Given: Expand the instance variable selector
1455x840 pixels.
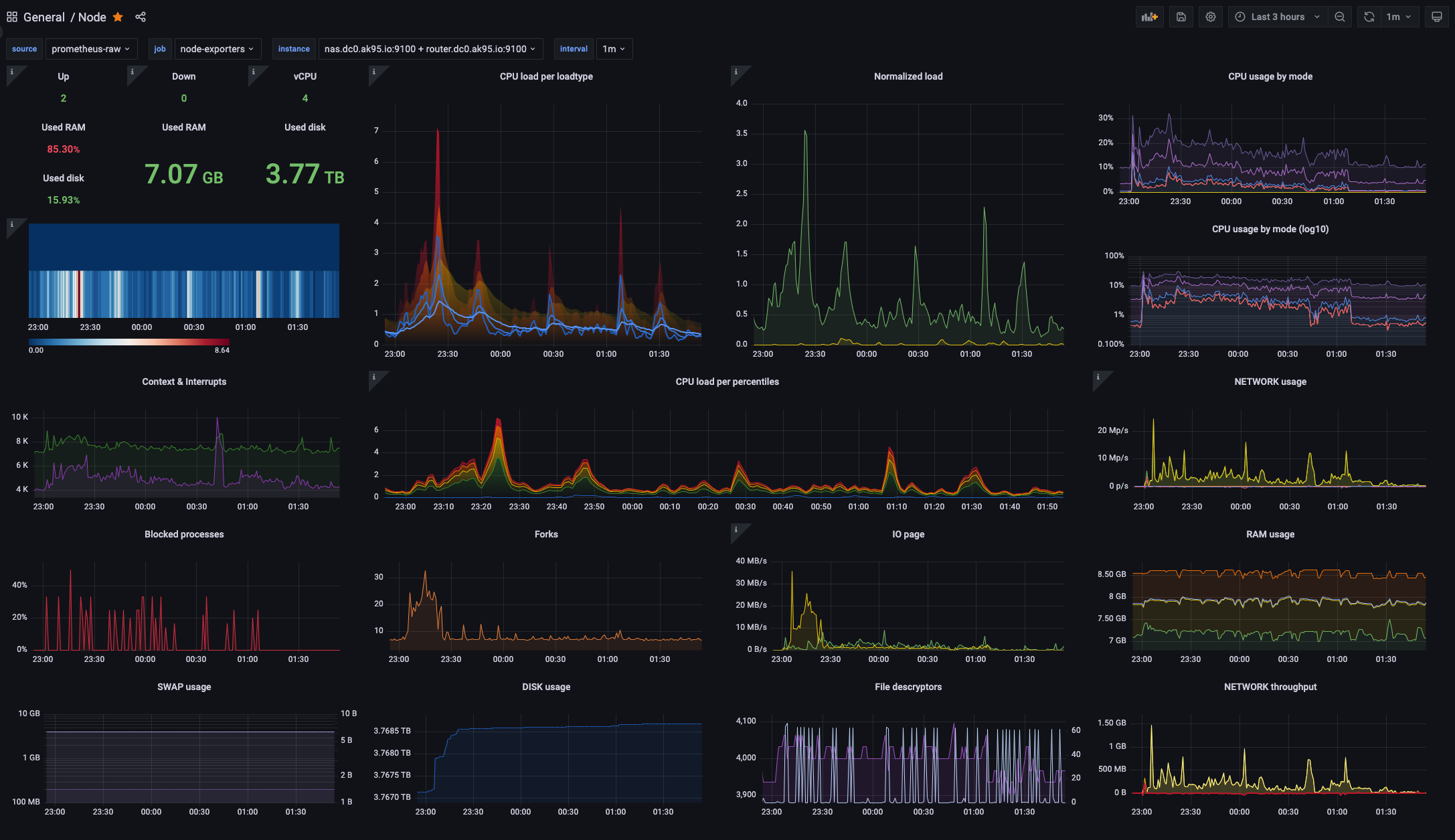Looking at the screenshot, I should [430, 49].
